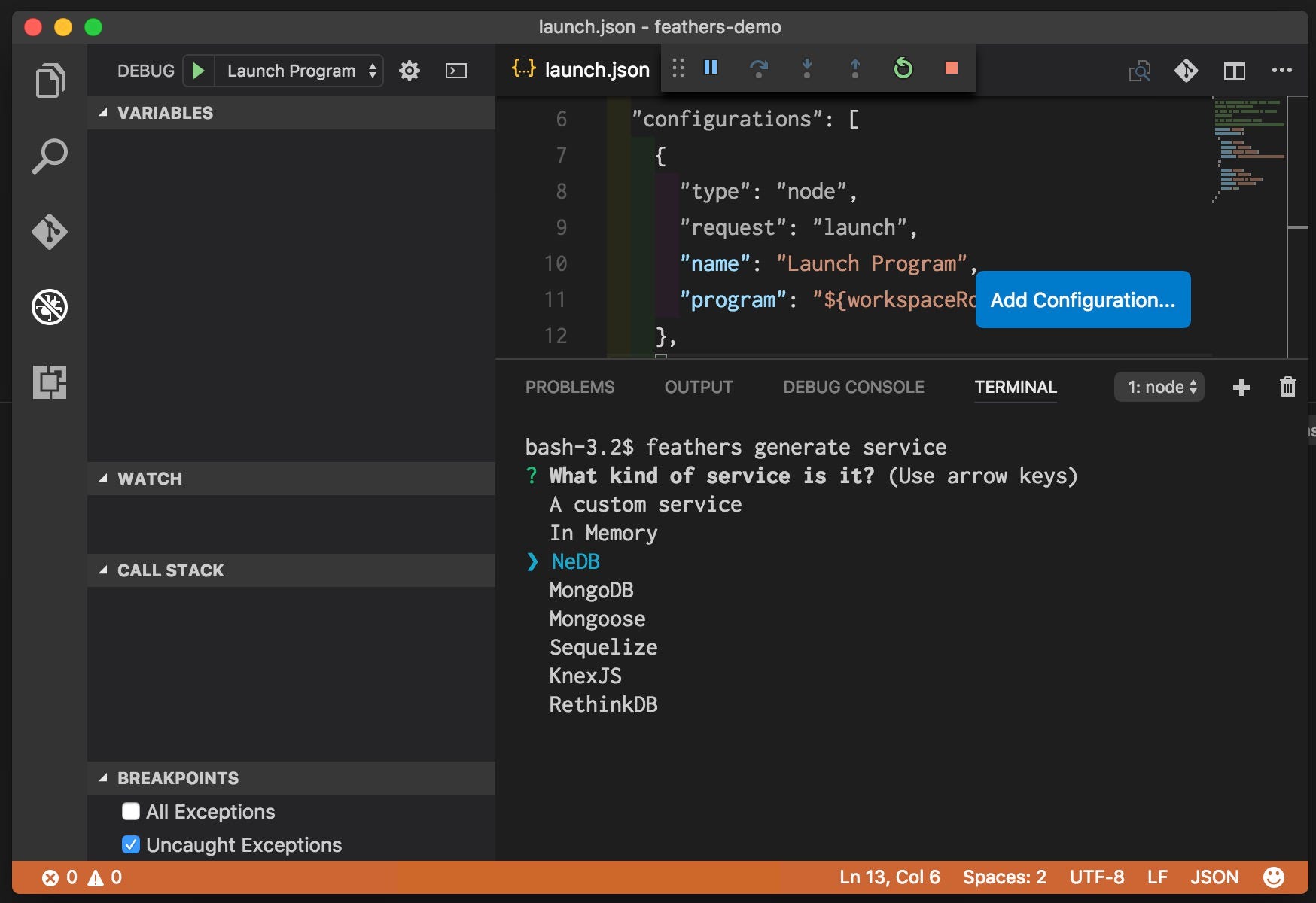Enable the All Exceptions breakpoint checkbox

[x=131, y=811]
